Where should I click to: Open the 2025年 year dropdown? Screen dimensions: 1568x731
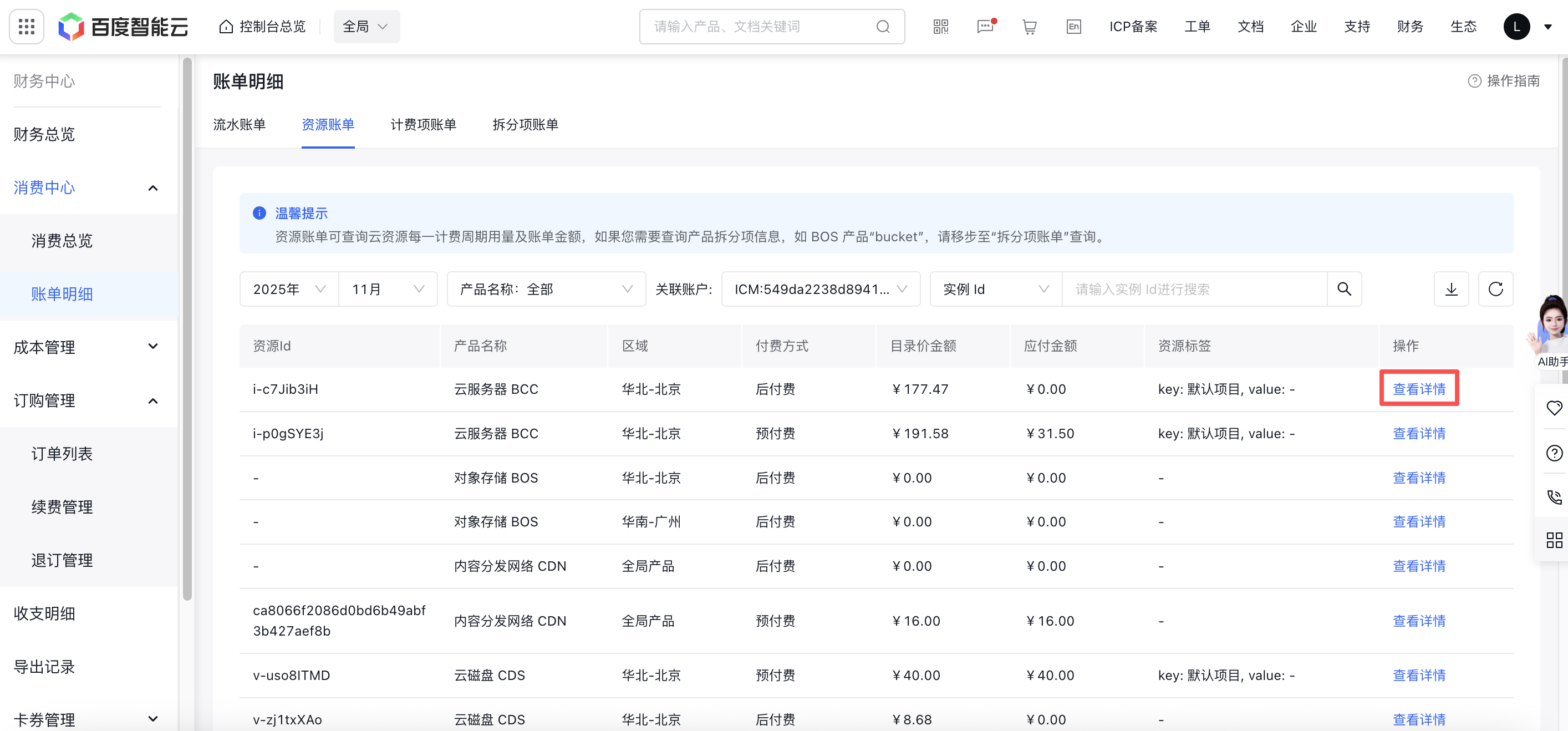click(x=289, y=289)
